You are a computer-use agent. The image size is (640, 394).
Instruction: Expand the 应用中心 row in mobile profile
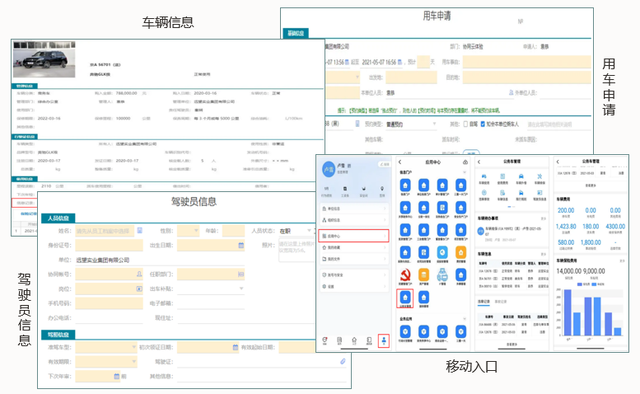353,236
